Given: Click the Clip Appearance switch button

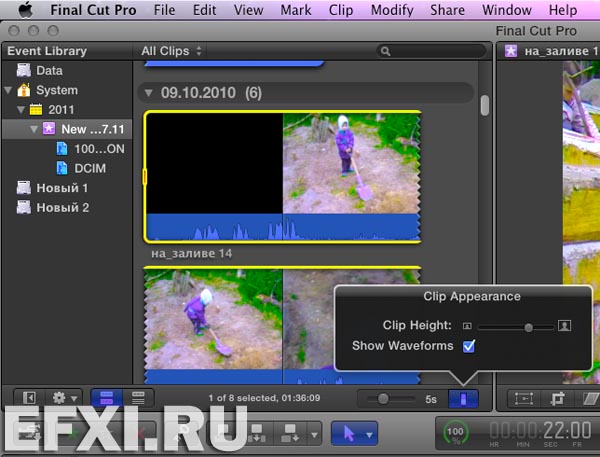Looking at the screenshot, I should point(463,399).
